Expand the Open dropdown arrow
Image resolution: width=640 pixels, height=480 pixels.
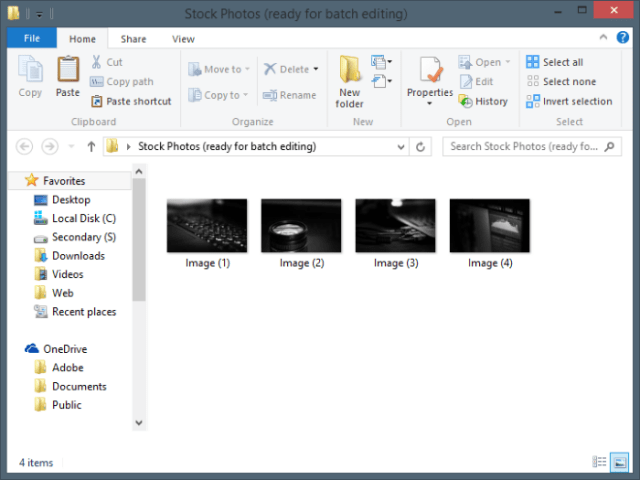pos(508,62)
